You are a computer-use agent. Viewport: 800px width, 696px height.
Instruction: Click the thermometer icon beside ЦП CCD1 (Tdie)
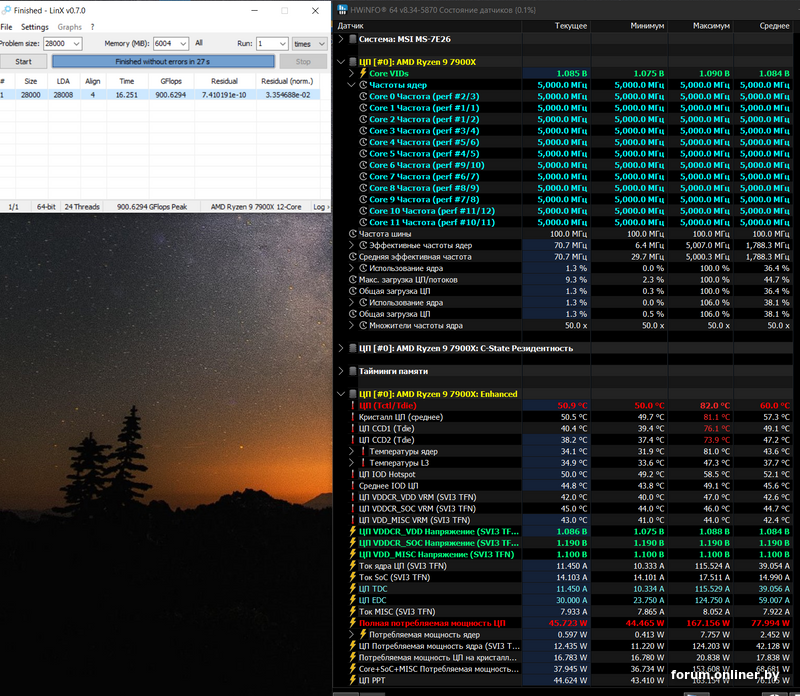tap(352, 428)
